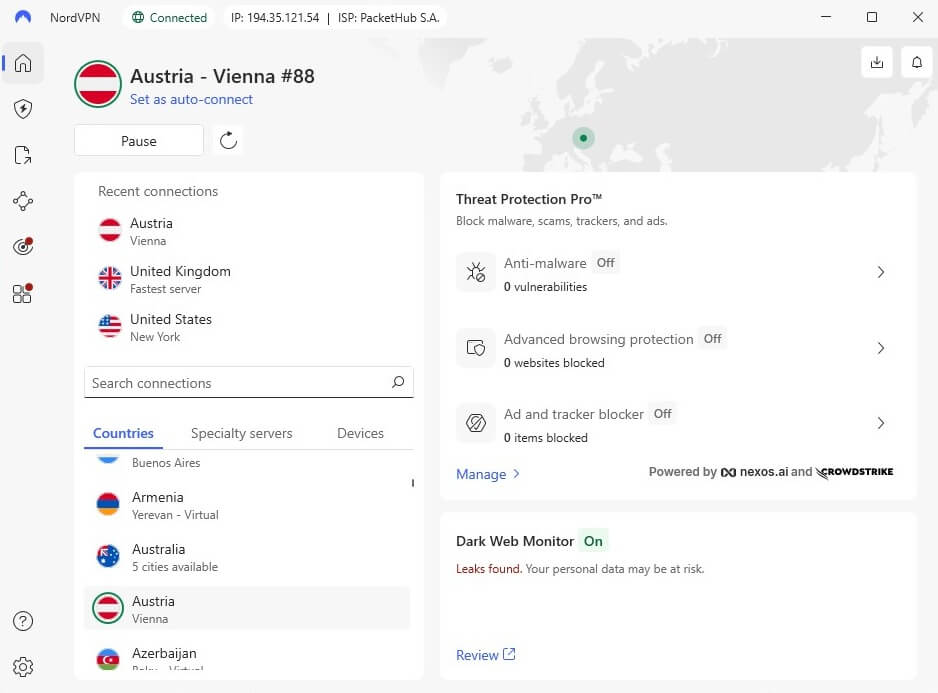
Task: Open the Devices tab
Action: [x=360, y=433]
